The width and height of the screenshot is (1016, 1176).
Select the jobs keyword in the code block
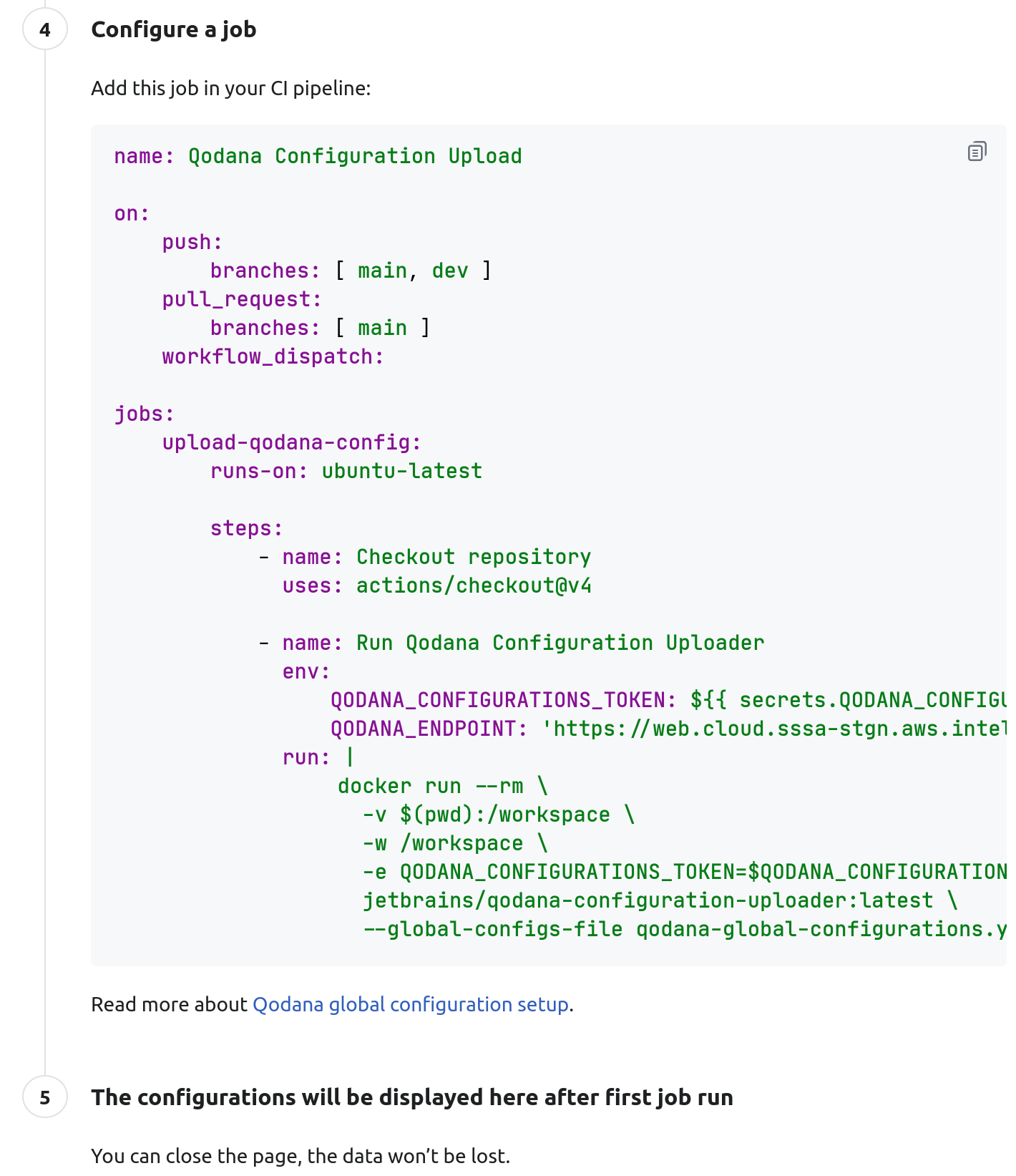[x=142, y=413]
